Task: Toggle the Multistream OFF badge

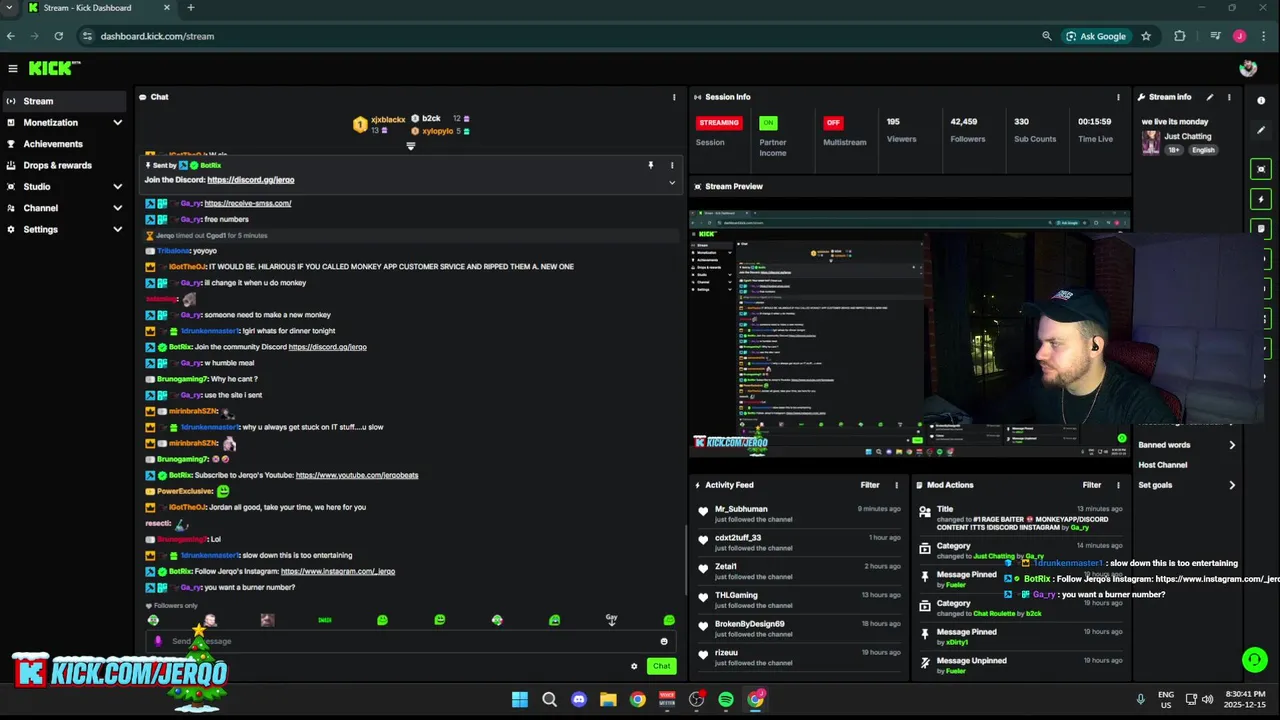Action: click(833, 123)
